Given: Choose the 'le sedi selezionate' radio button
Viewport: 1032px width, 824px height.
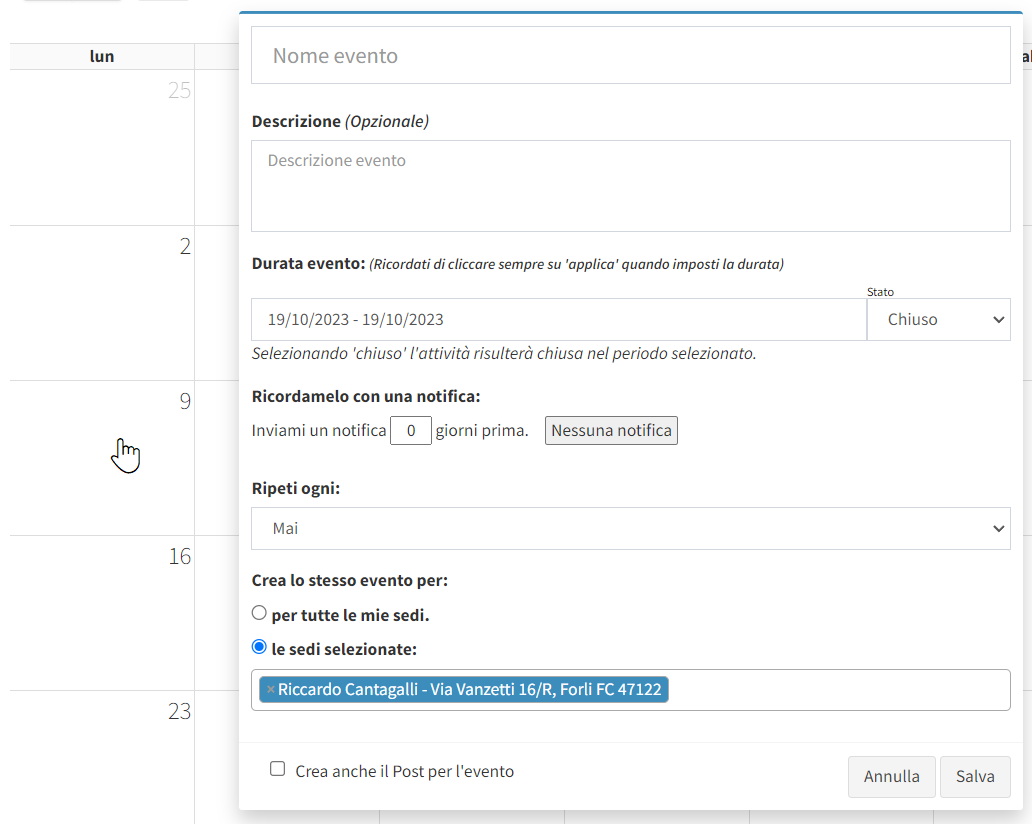Looking at the screenshot, I should coord(260,647).
